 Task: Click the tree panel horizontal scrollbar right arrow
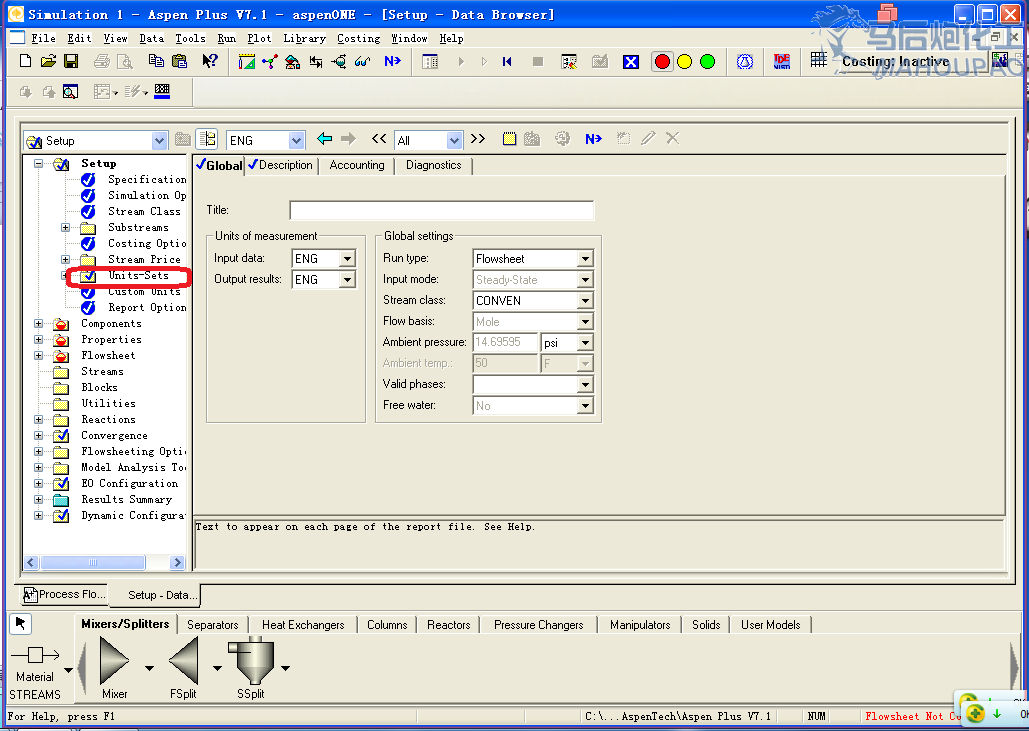click(x=177, y=562)
